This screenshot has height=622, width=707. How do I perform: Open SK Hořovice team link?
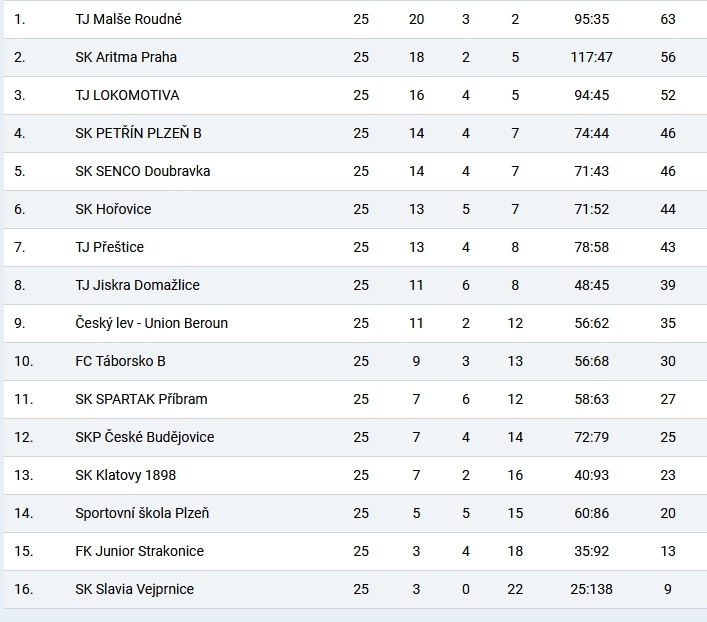point(113,209)
